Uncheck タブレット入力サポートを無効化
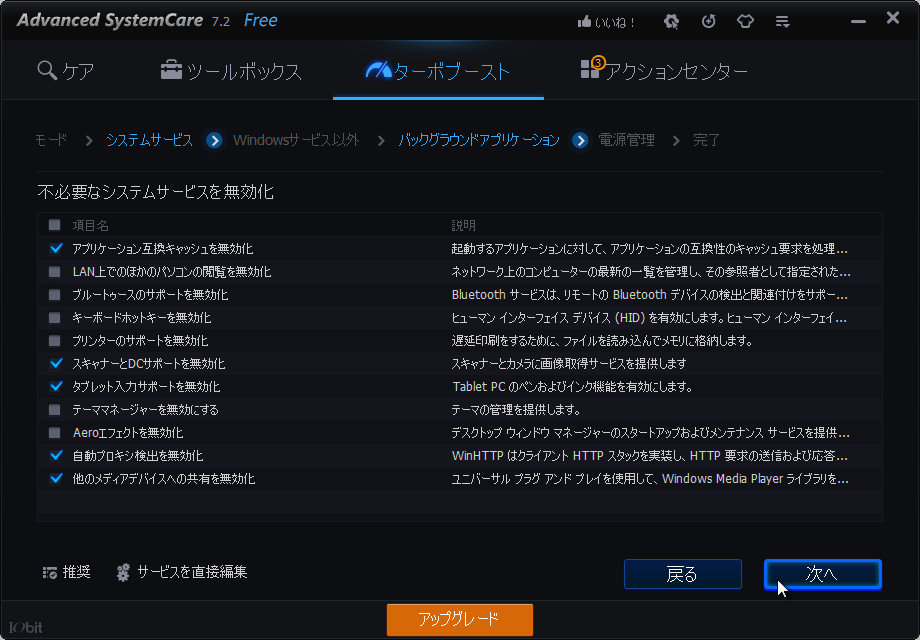 click(55, 387)
